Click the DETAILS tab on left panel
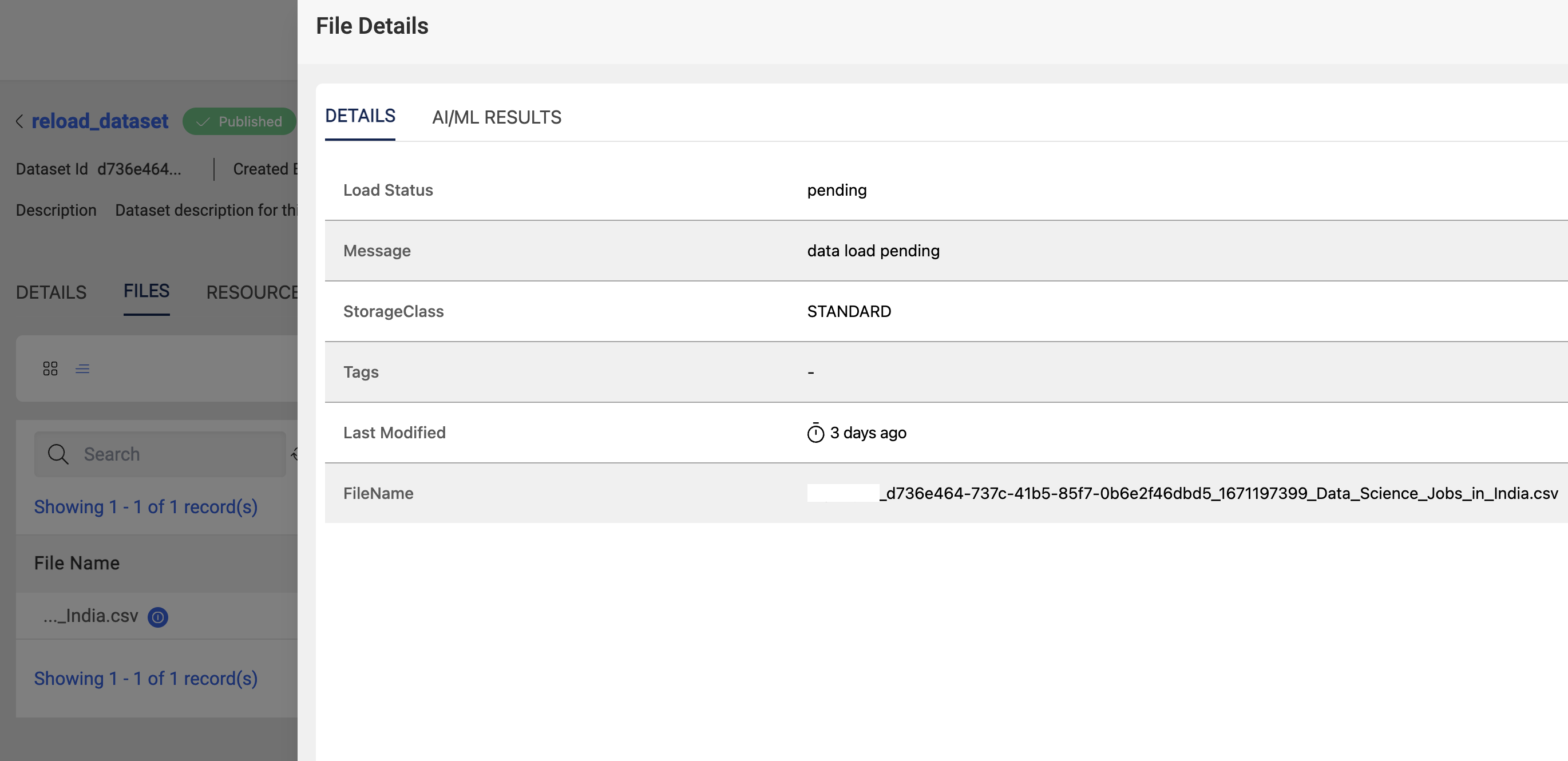 (51, 290)
